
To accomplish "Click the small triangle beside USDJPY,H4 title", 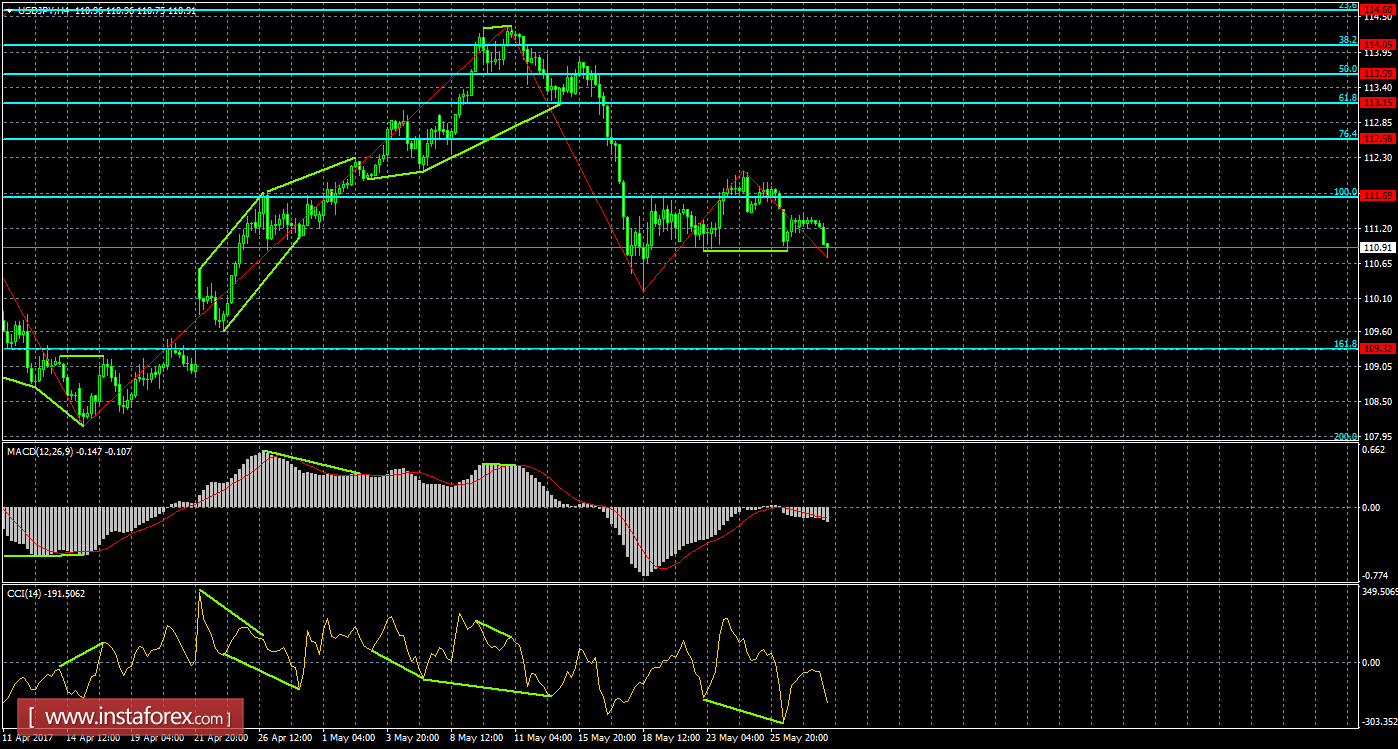I will point(8,10).
